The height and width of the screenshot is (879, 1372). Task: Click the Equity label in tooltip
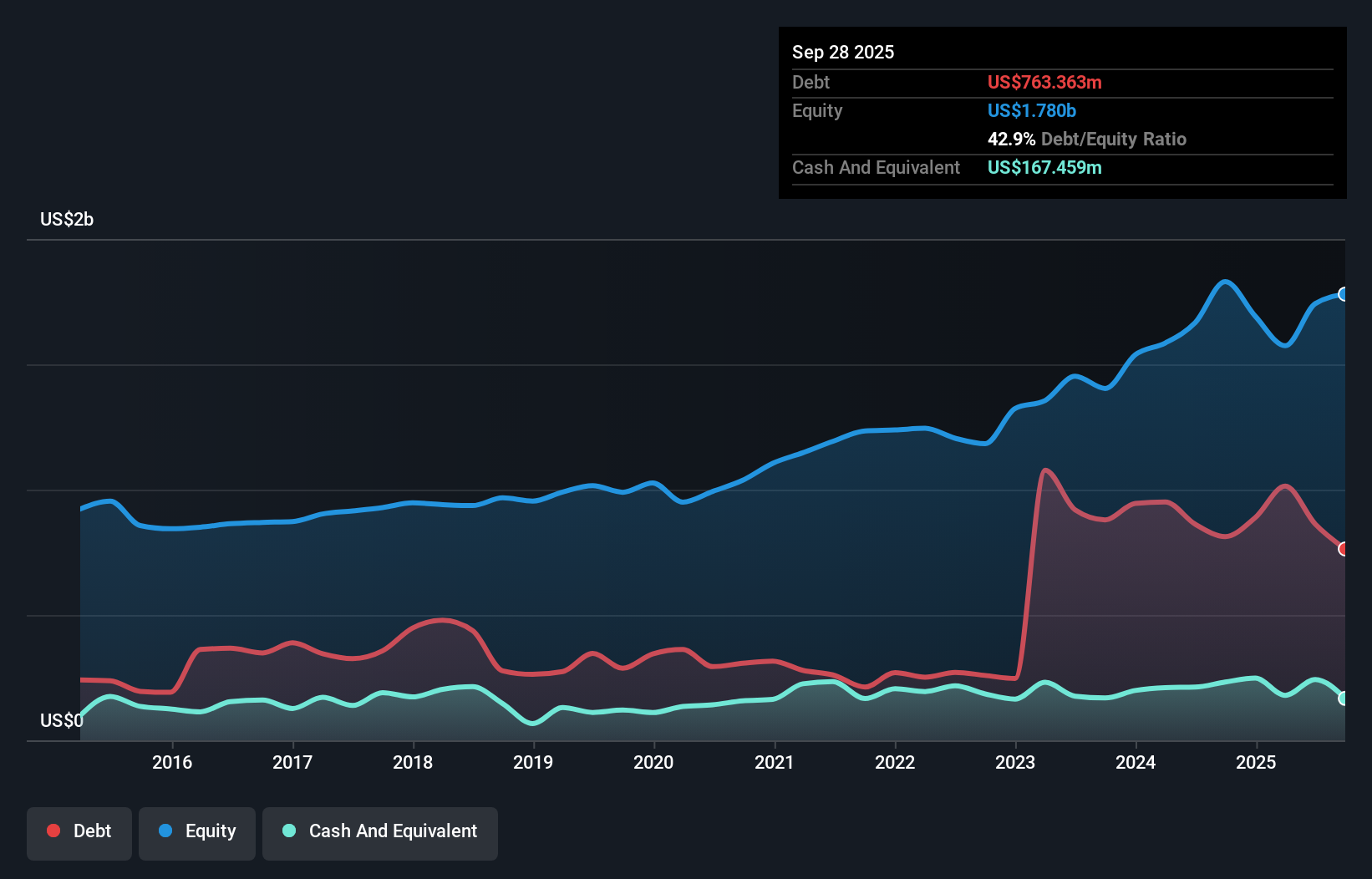coord(817,110)
